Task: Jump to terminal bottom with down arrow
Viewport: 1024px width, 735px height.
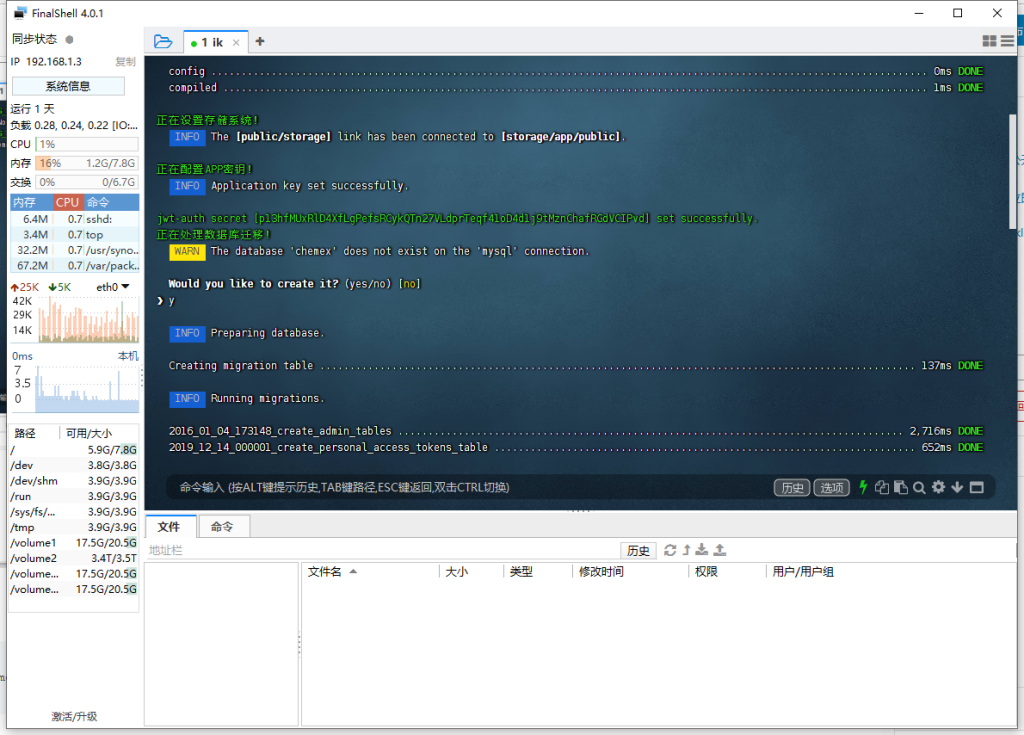Action: click(x=957, y=487)
